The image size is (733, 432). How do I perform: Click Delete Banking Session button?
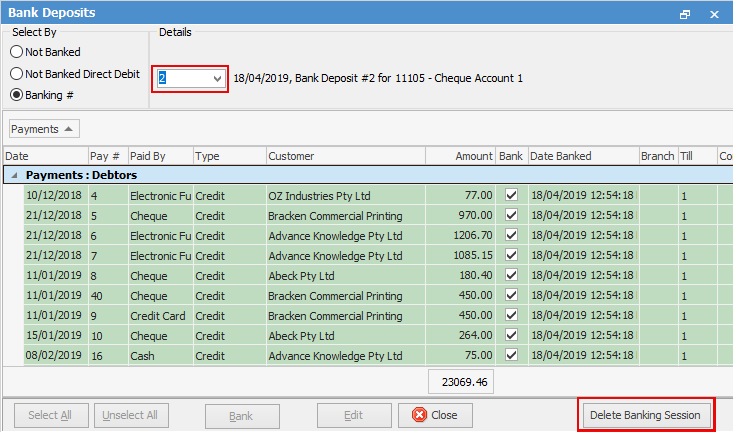click(647, 415)
